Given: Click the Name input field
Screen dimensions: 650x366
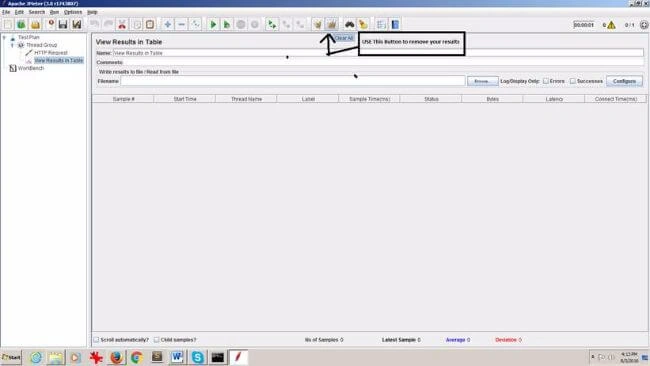Looking at the screenshot, I should [x=378, y=53].
